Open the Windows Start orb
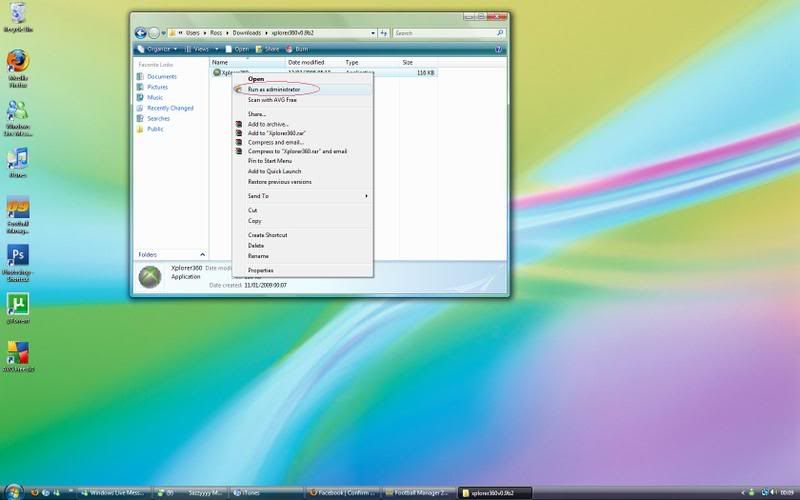 [13, 492]
